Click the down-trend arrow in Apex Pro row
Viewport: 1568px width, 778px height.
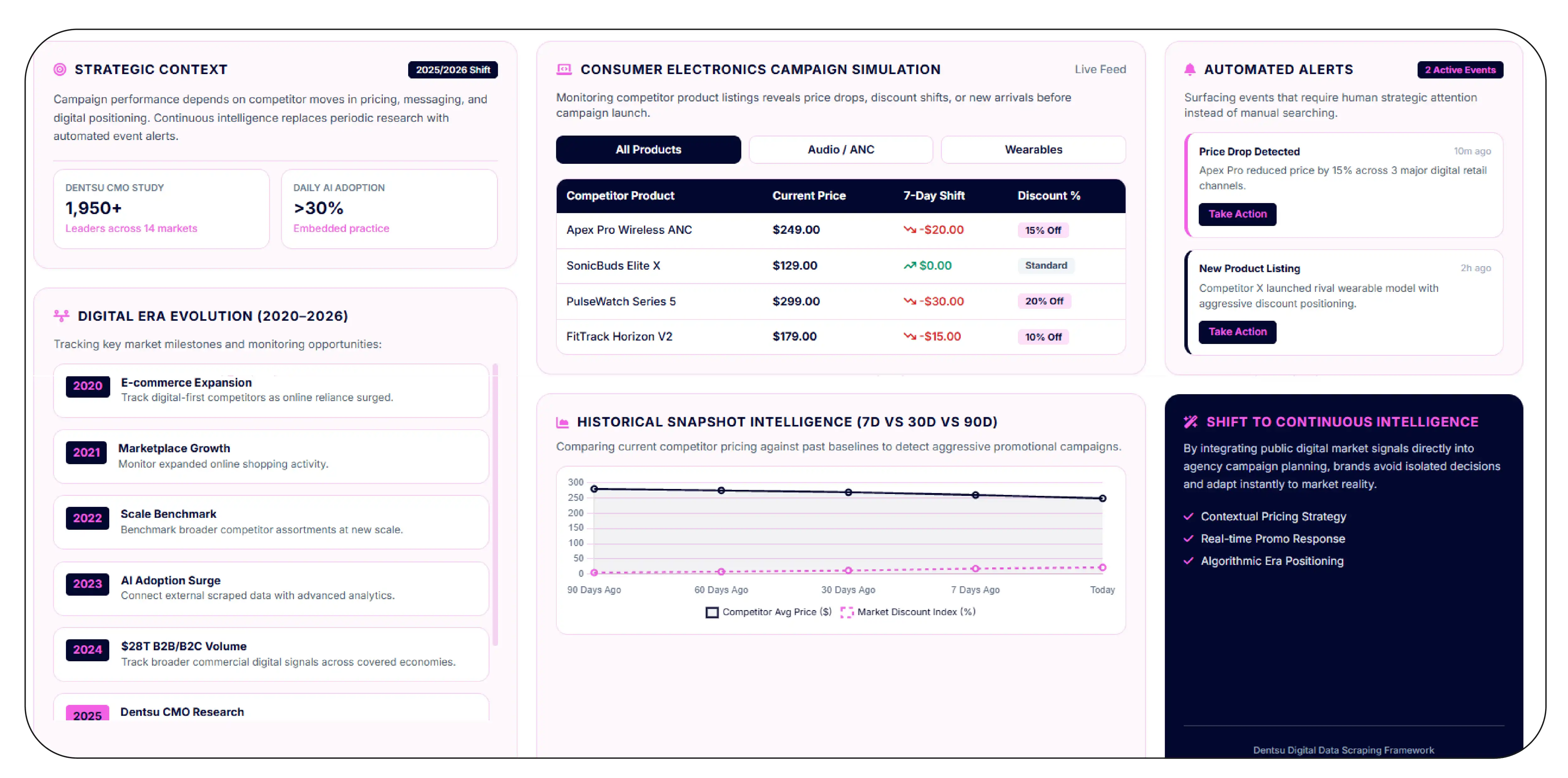[909, 230]
